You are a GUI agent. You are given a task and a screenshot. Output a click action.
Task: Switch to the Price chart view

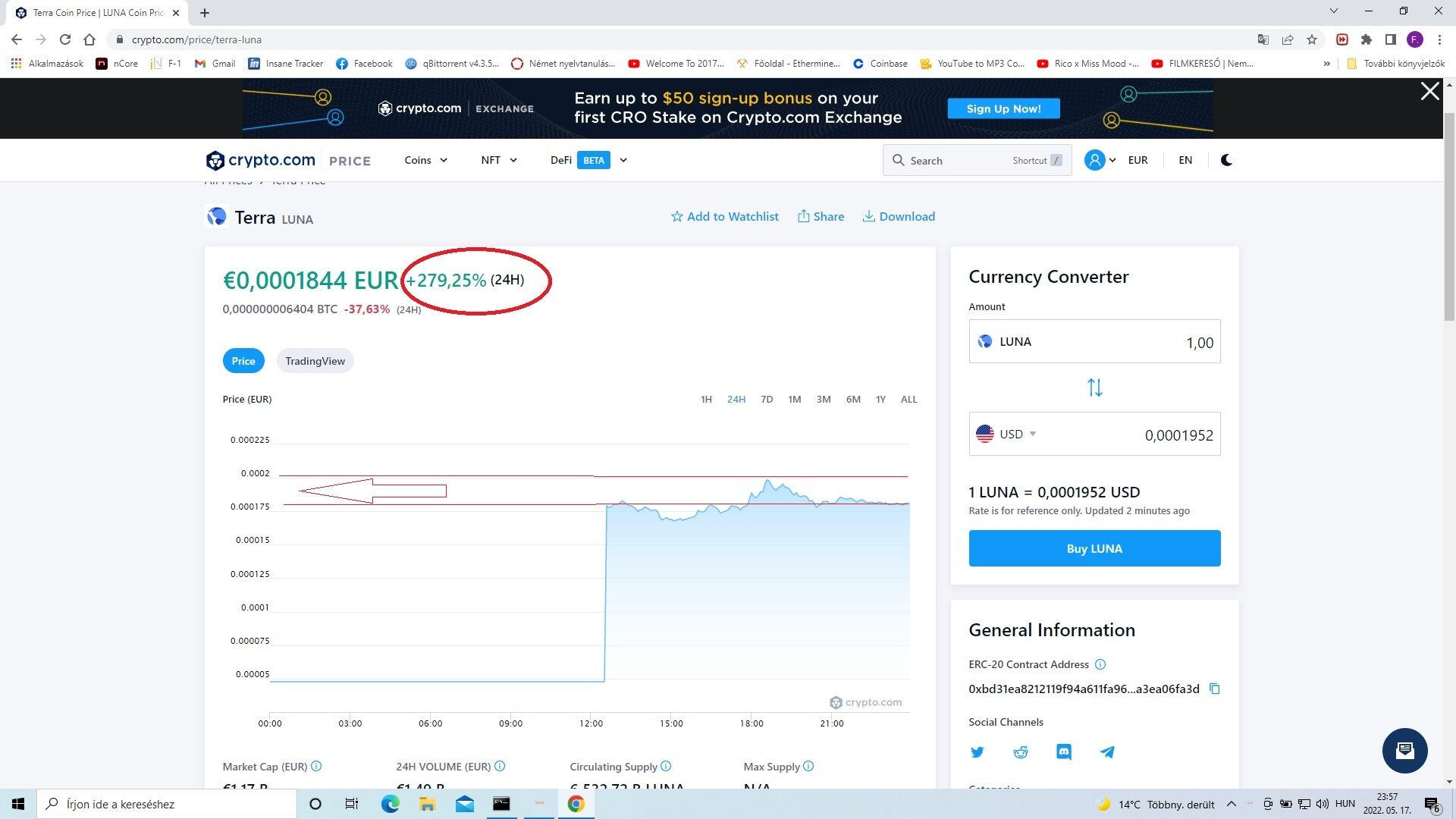243,361
